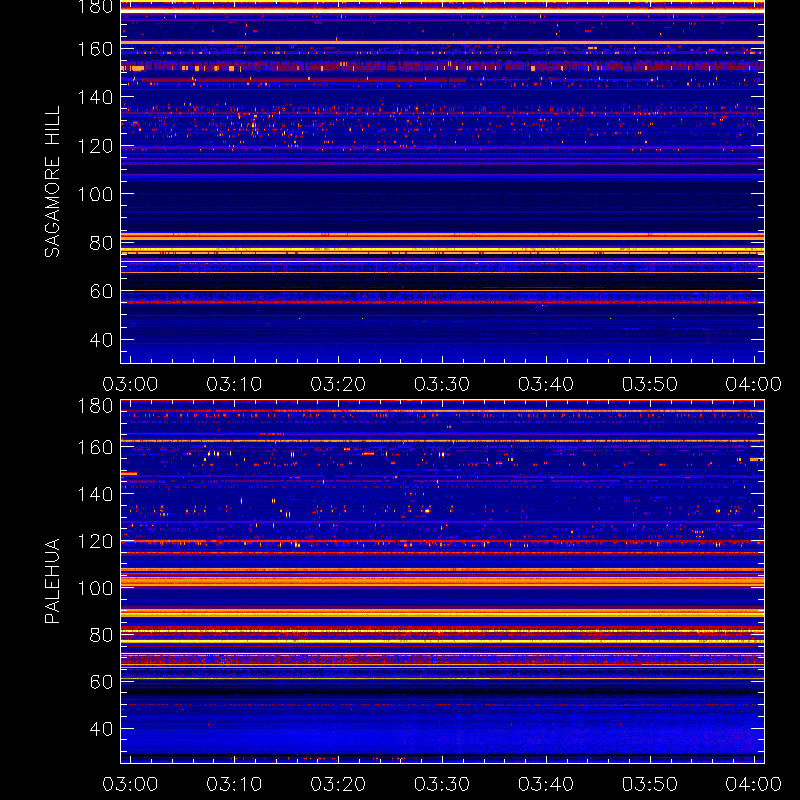Click the 120 frequency label on Palehua axis
The image size is (800, 800).
click(x=95, y=541)
